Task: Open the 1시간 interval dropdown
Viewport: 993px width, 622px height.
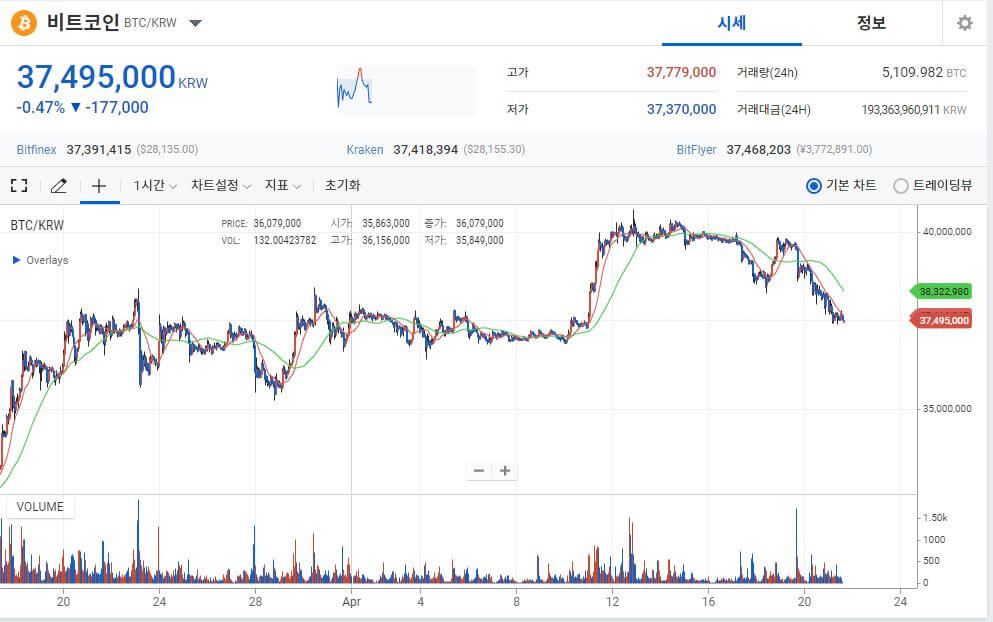Action: [155, 186]
